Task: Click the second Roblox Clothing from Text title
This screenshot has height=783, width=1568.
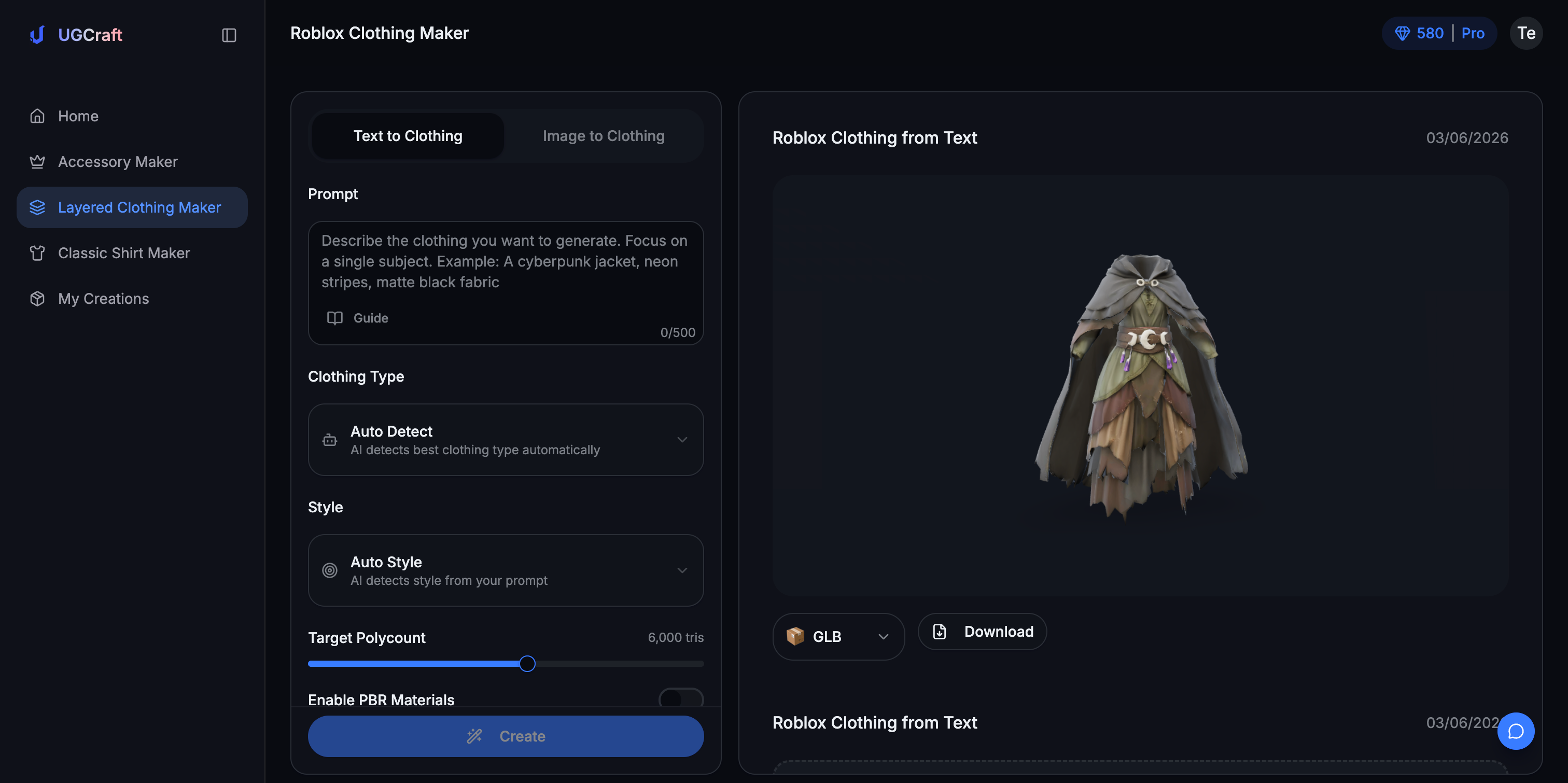Action: 874,722
